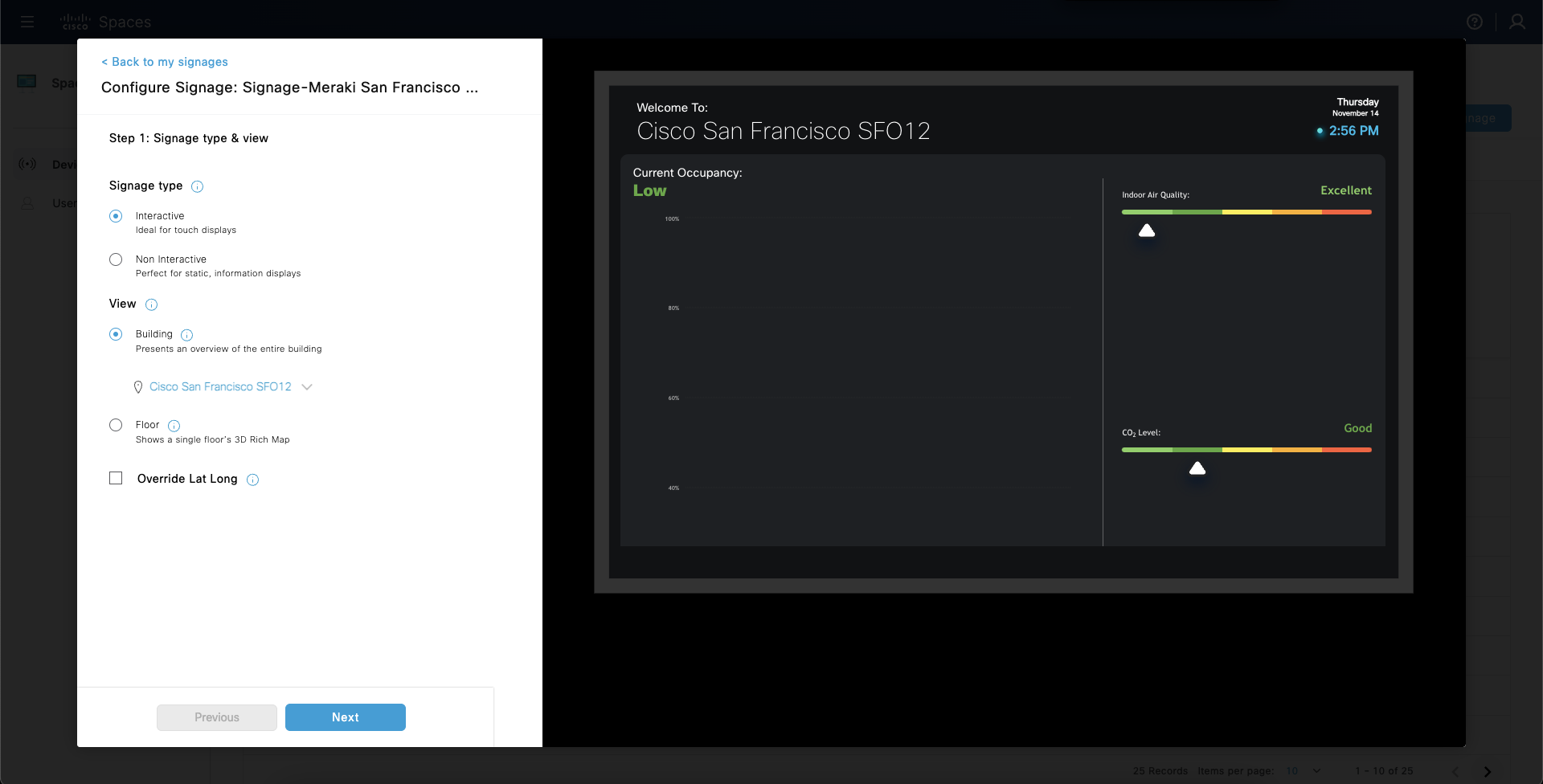Open the hamburger navigation menu
Viewport: 1543px width, 784px height.
(x=27, y=22)
